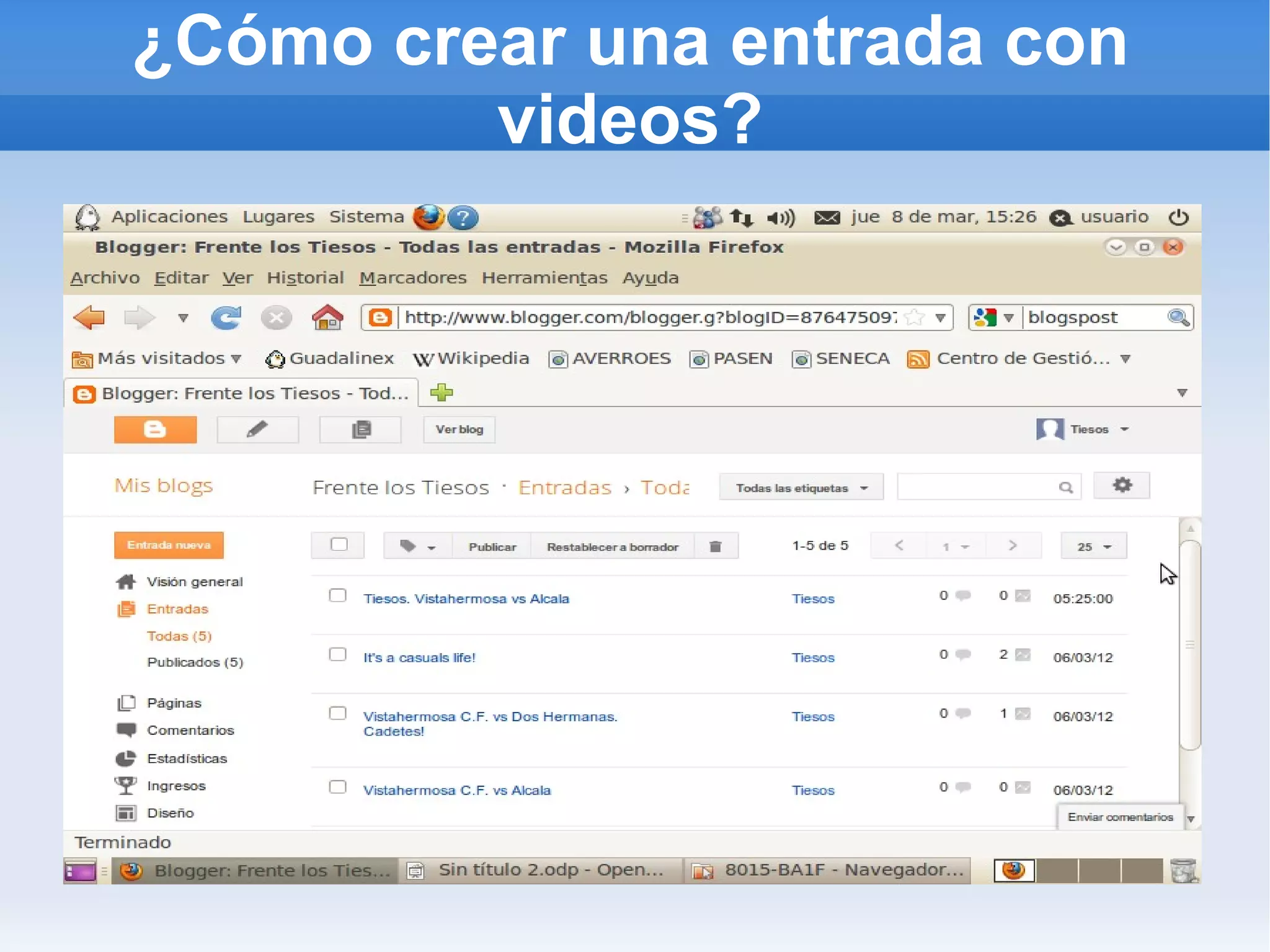Go to the Firefox home page icon
This screenshot has width=1270, height=952.
point(327,318)
